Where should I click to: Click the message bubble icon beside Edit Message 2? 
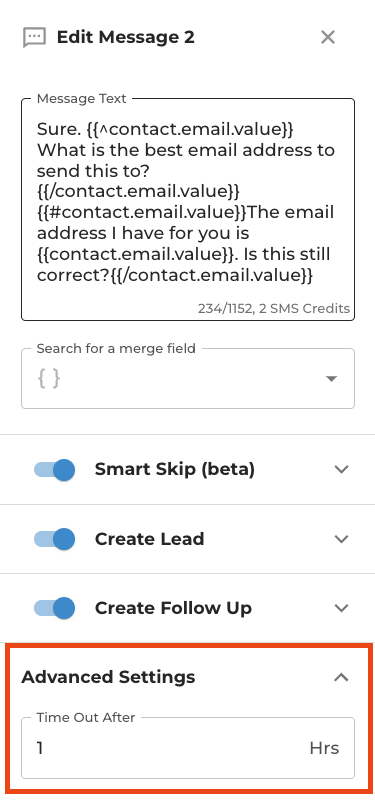pyautogui.click(x=34, y=38)
